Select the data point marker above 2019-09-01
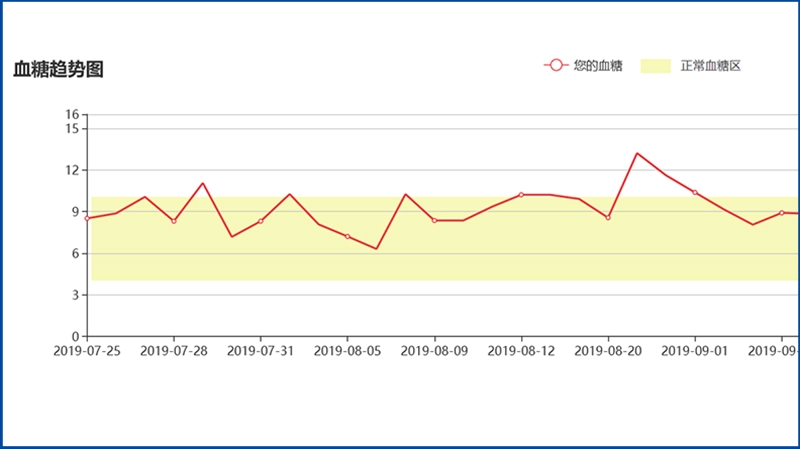The image size is (800, 449). point(694,192)
